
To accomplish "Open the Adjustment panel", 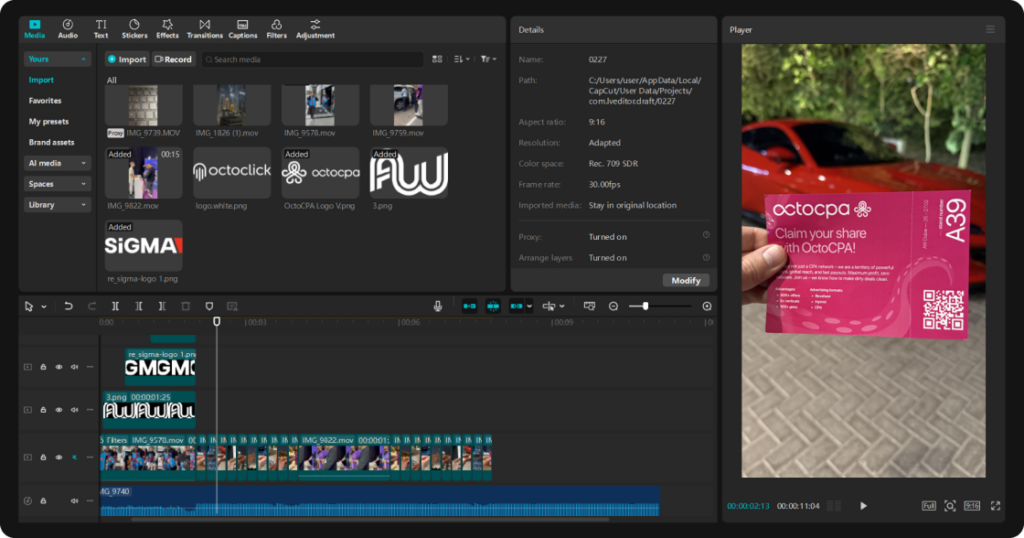I will pos(315,29).
